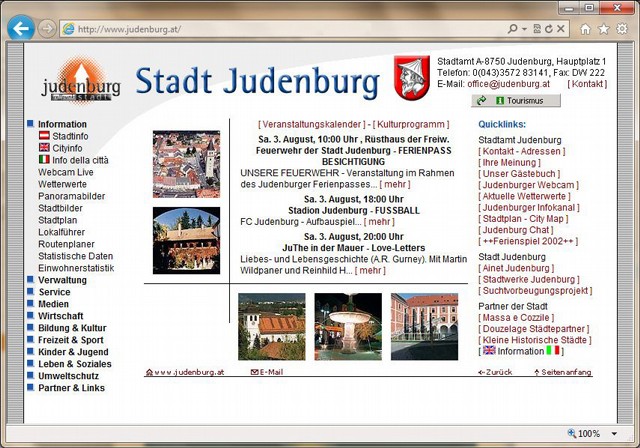Open Stadtplan - City Map quicklink
Image resolution: width=640 pixels, height=448 pixels.
click(x=523, y=219)
